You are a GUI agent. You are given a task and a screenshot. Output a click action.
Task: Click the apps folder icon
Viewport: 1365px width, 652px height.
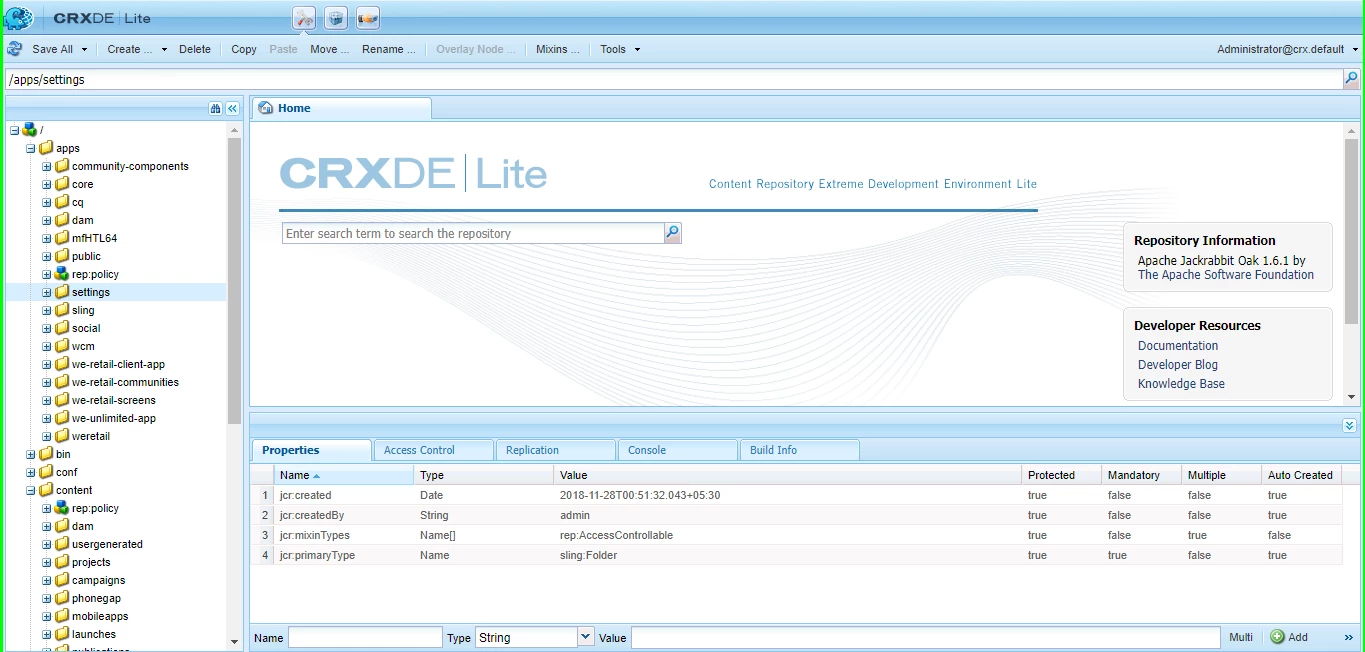pyautogui.click(x=46, y=148)
